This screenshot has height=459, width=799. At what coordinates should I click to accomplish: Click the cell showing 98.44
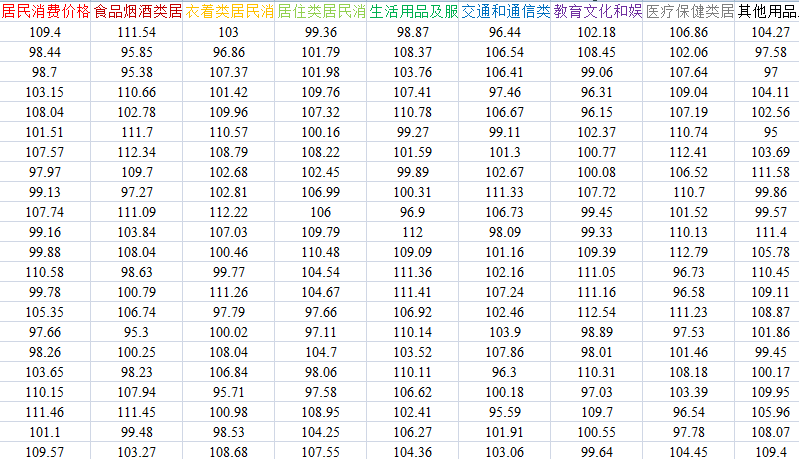coord(45,52)
